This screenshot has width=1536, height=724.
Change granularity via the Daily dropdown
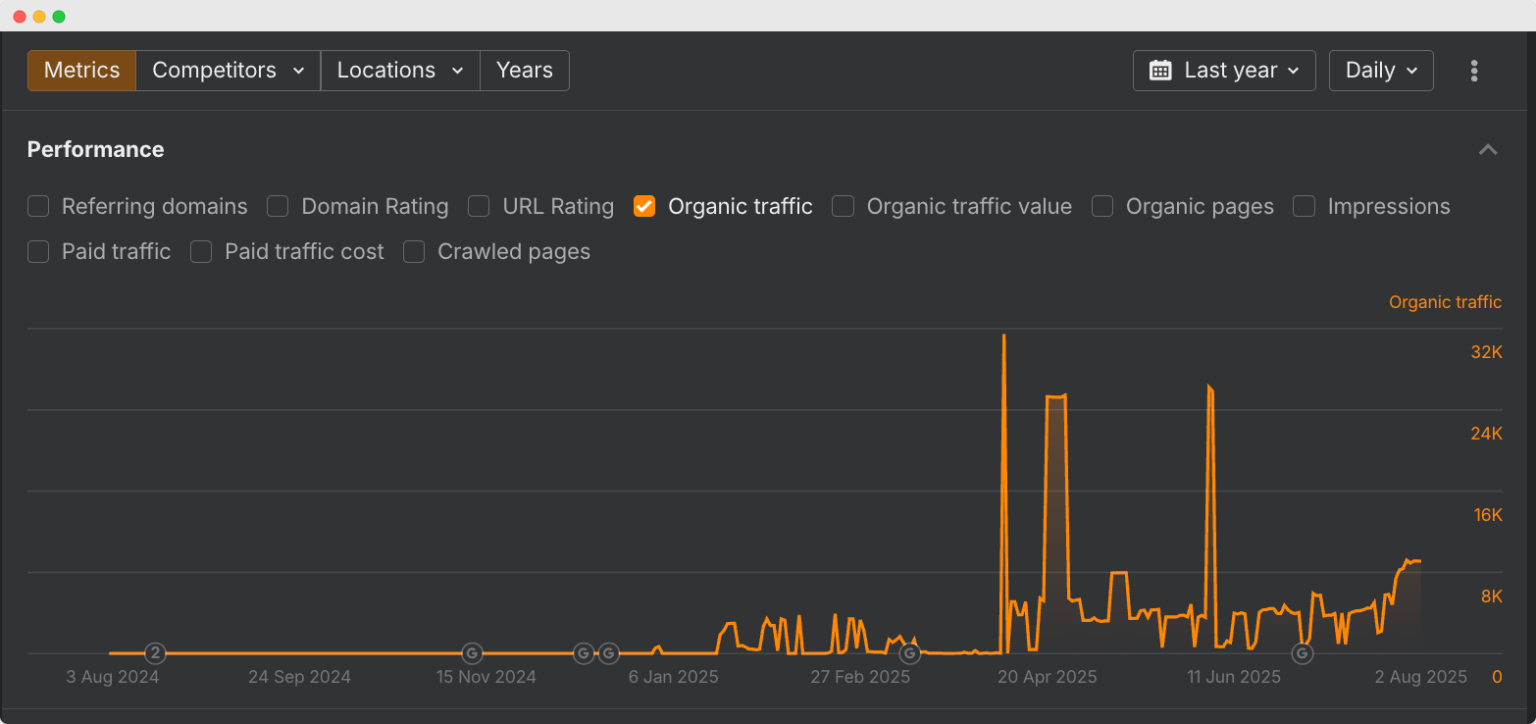point(1381,70)
